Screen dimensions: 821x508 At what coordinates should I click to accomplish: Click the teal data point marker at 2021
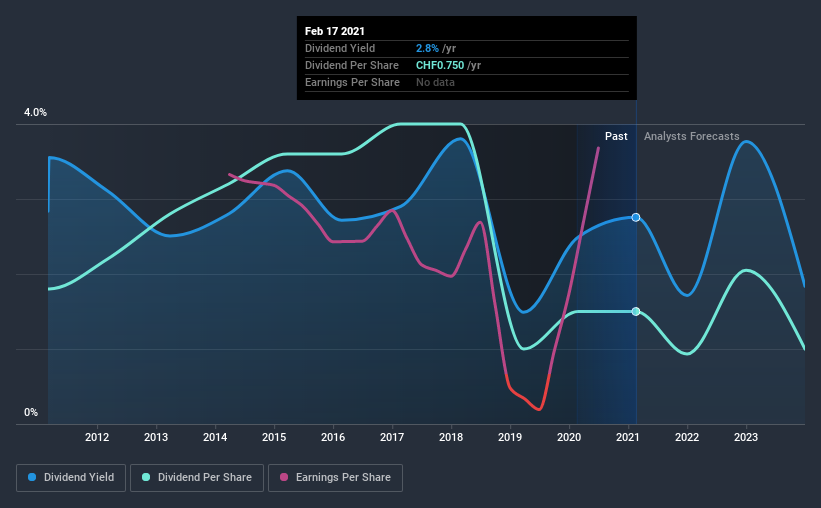[636, 312]
